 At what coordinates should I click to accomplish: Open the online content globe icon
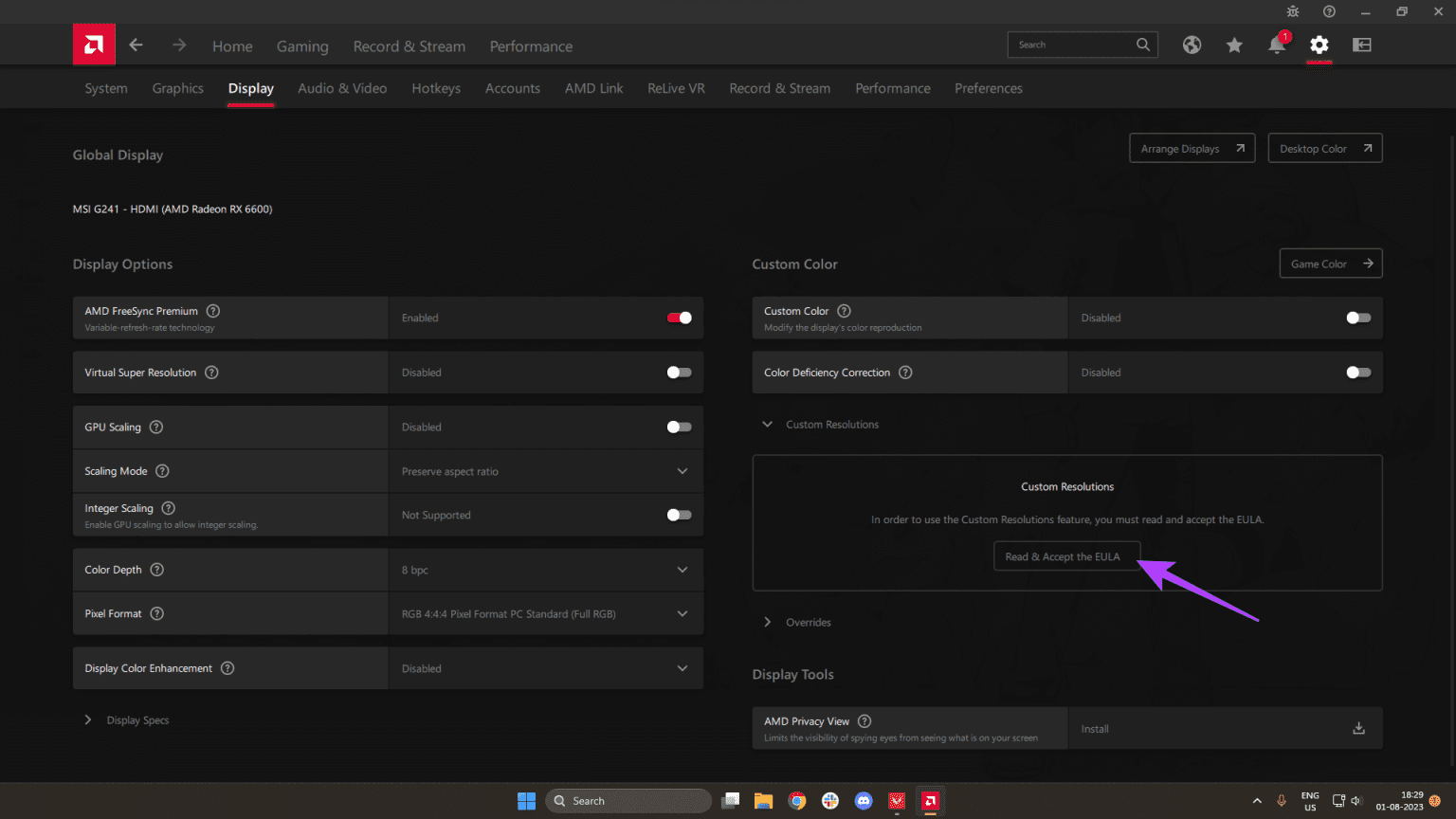pyautogui.click(x=1192, y=45)
